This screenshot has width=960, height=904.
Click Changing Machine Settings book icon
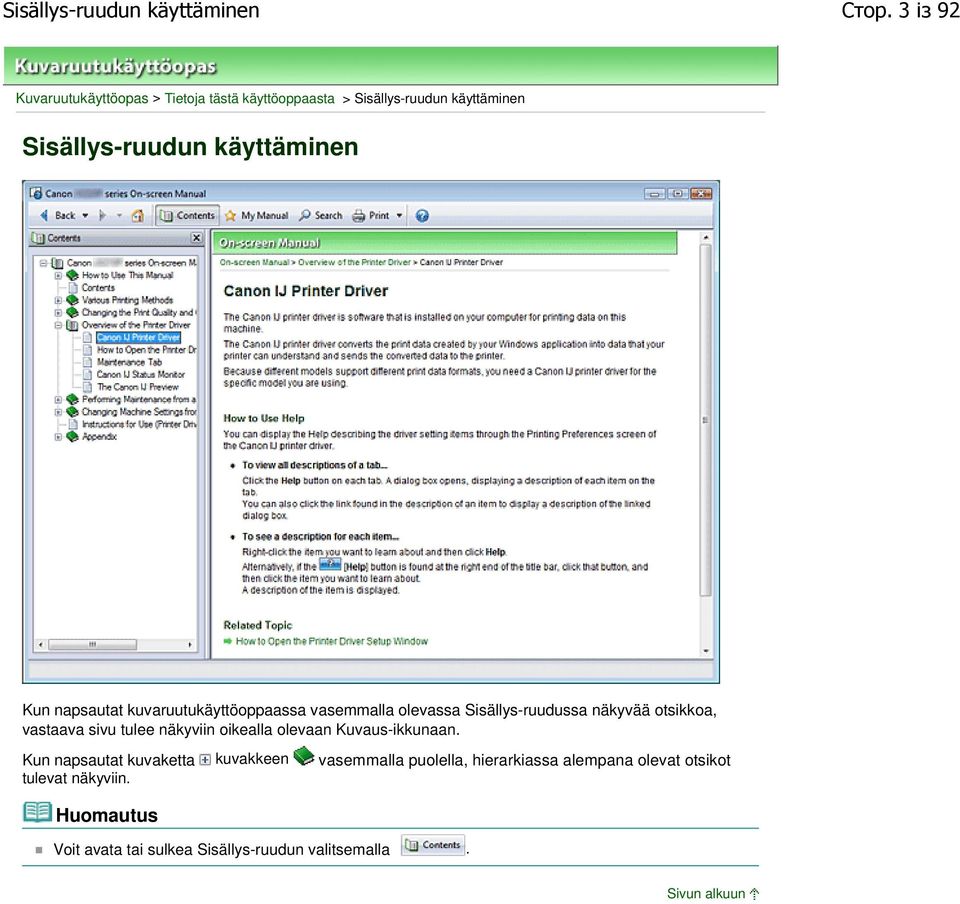pos(72,412)
